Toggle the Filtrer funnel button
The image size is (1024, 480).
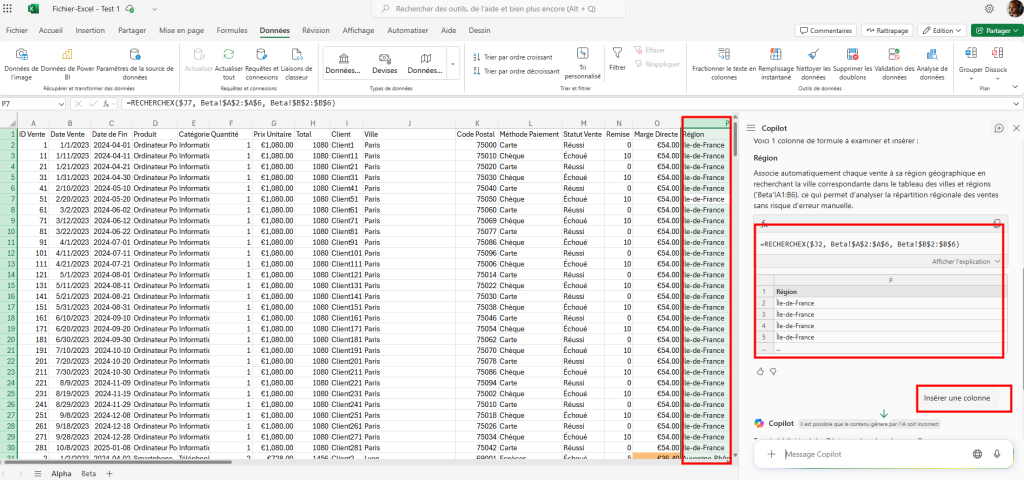tap(616, 57)
